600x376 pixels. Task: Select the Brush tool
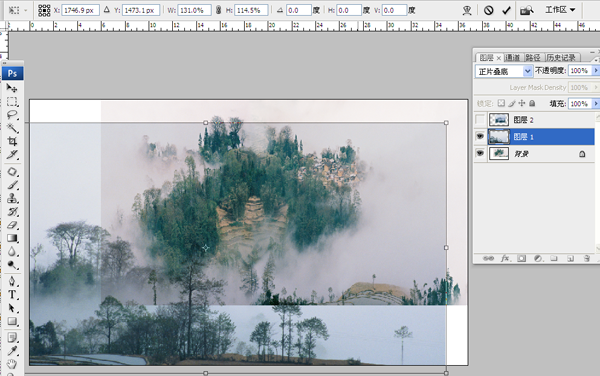point(12,185)
